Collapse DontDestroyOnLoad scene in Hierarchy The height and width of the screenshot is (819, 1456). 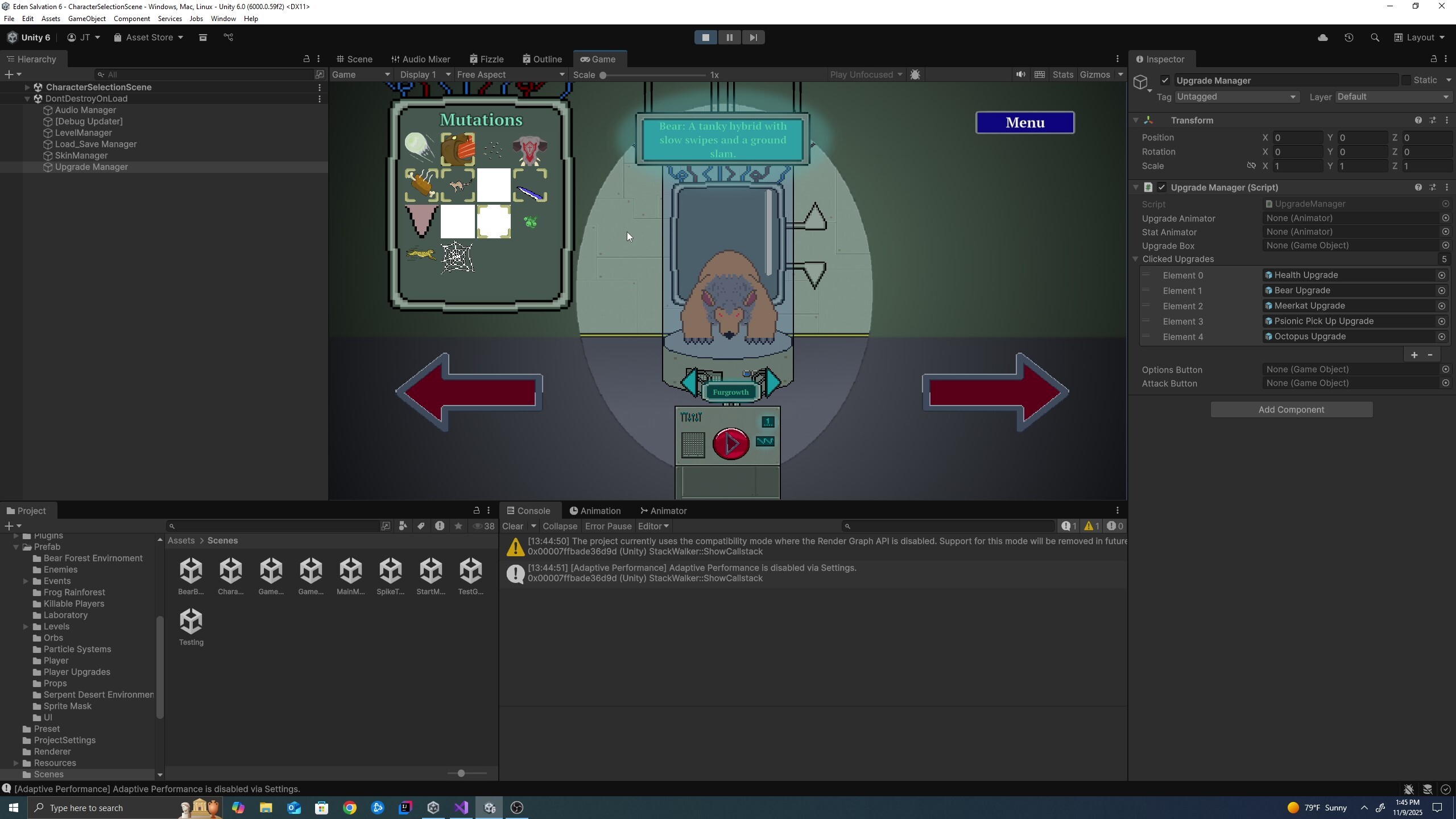[27, 98]
